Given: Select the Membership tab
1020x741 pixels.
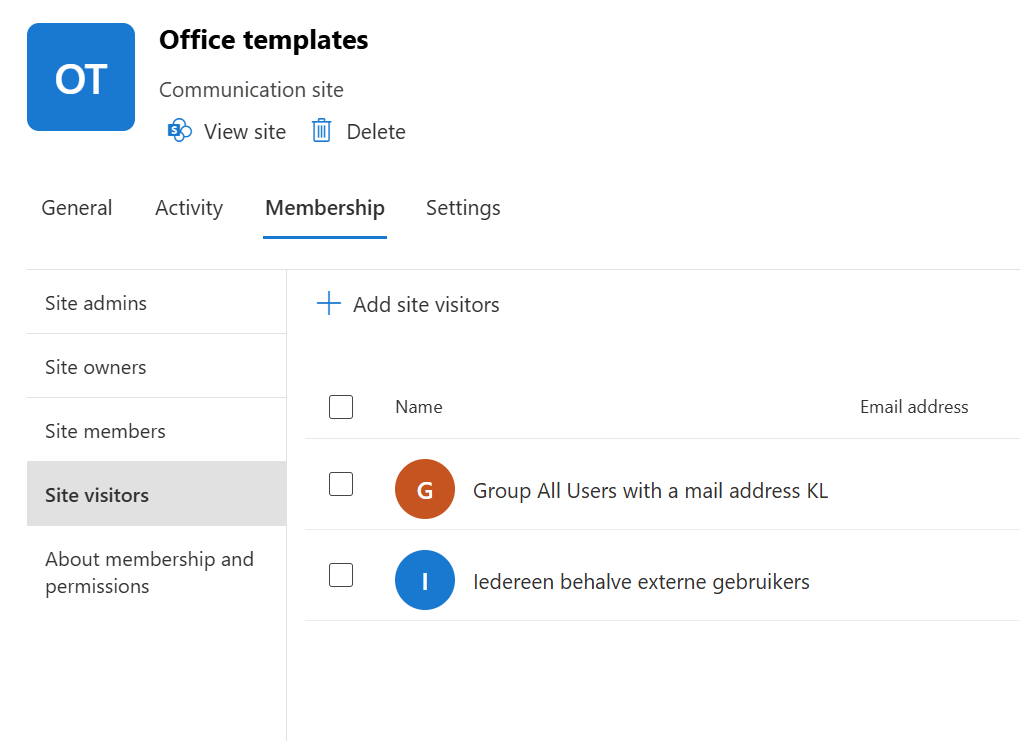Looking at the screenshot, I should 325,208.
